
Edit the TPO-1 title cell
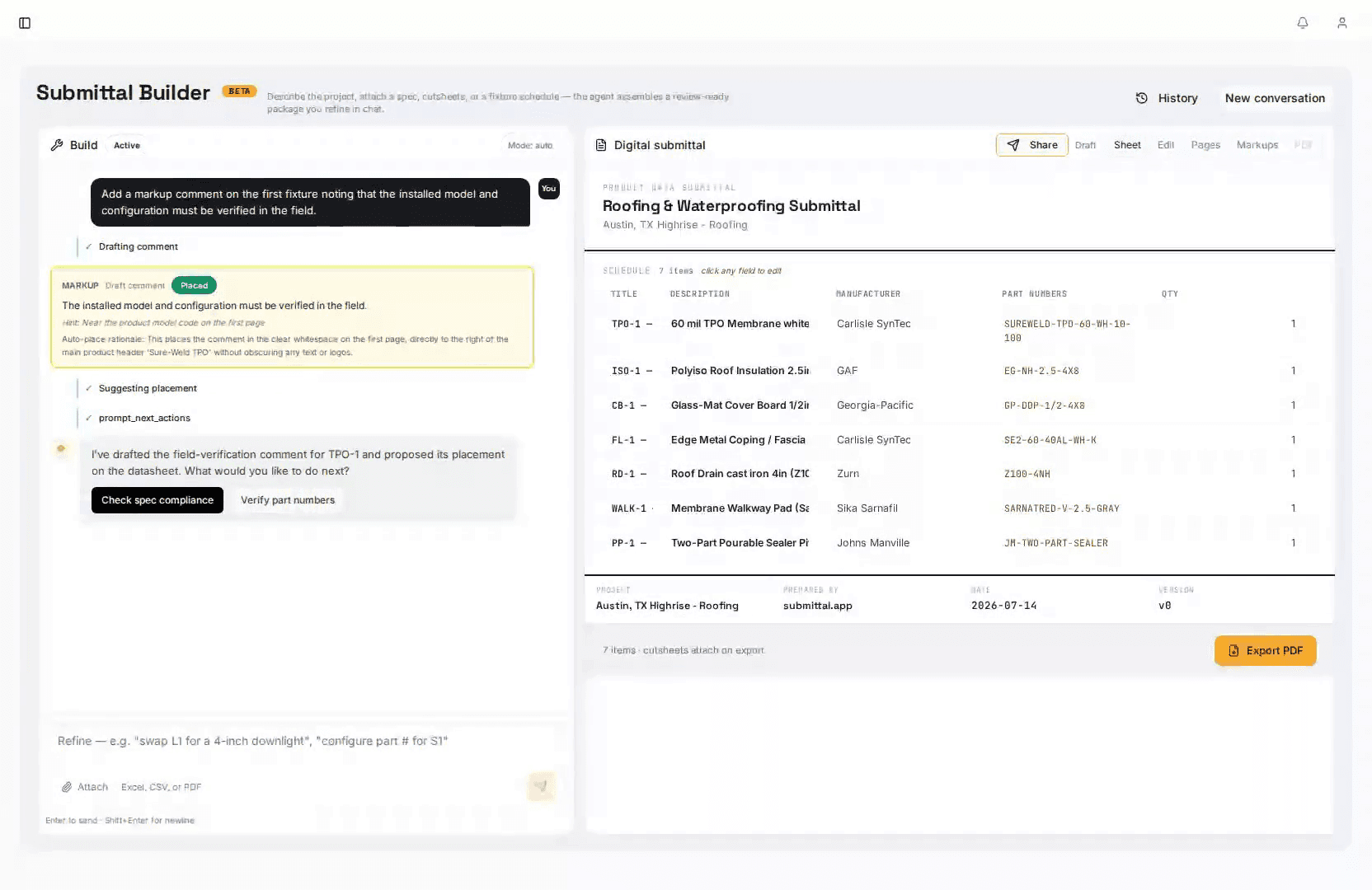[632, 324]
